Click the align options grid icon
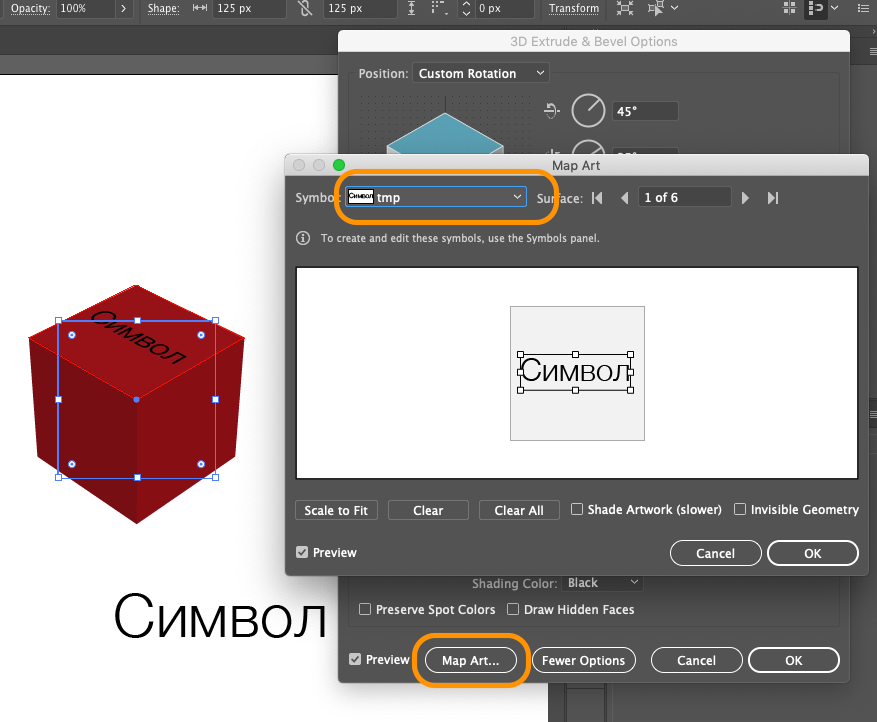This screenshot has width=877, height=722. (789, 8)
